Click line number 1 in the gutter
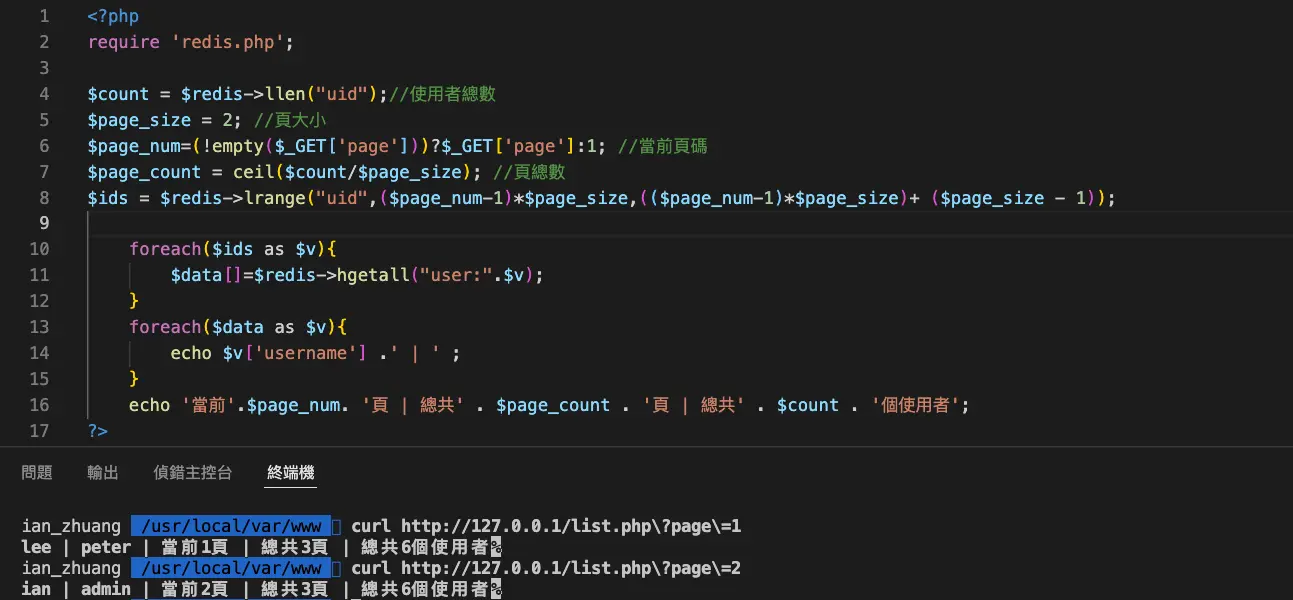 click(43, 16)
